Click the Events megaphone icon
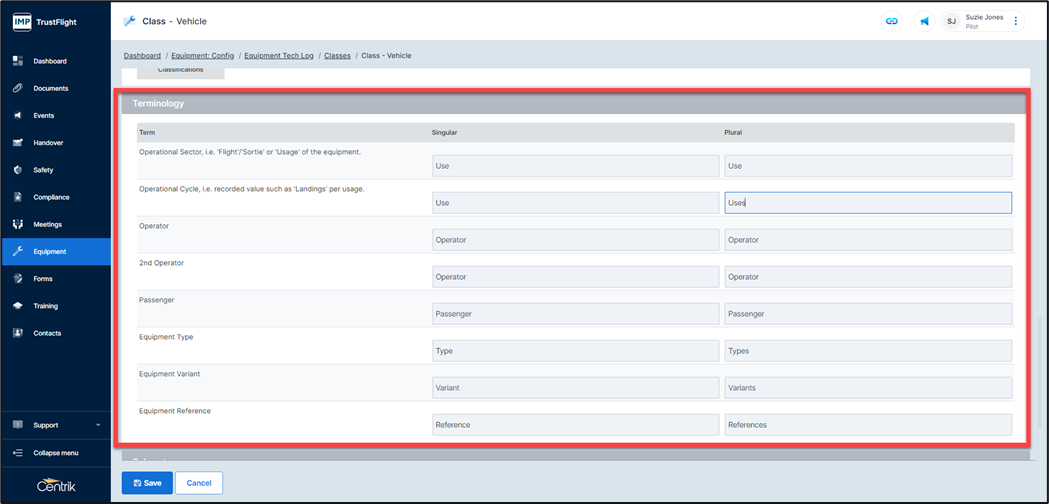 [18, 116]
